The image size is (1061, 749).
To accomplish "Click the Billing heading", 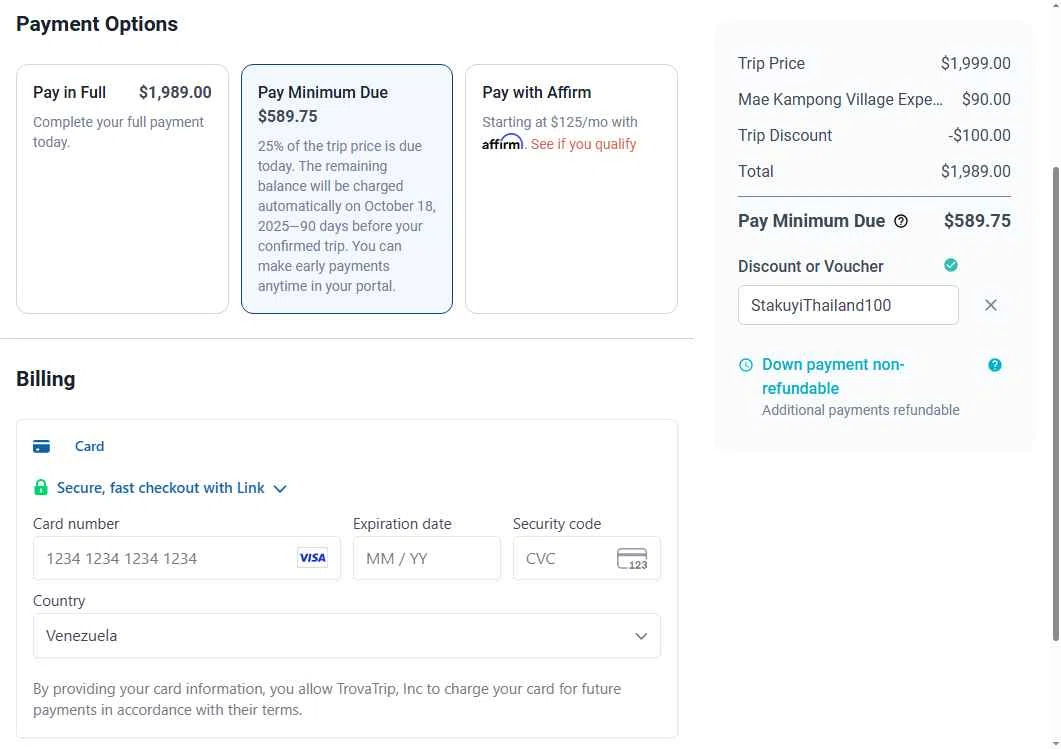I will pyautogui.click(x=45, y=379).
